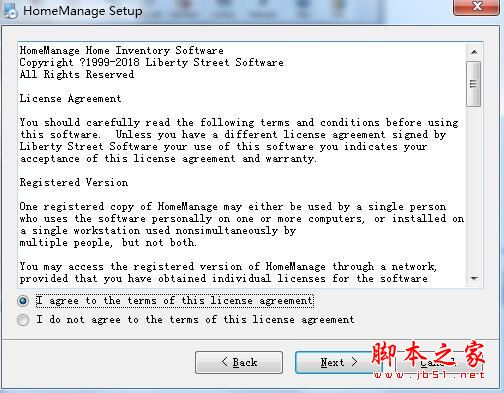
Task: Click the "License Agreement" heading in the text box
Action: [x=70, y=99]
